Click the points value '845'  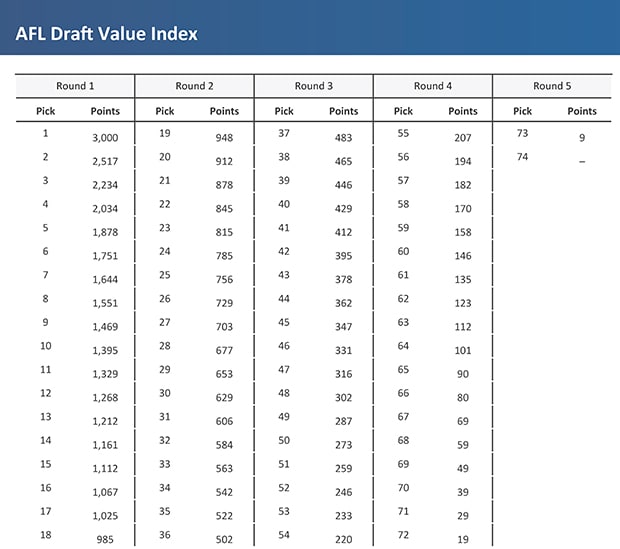tap(224, 208)
